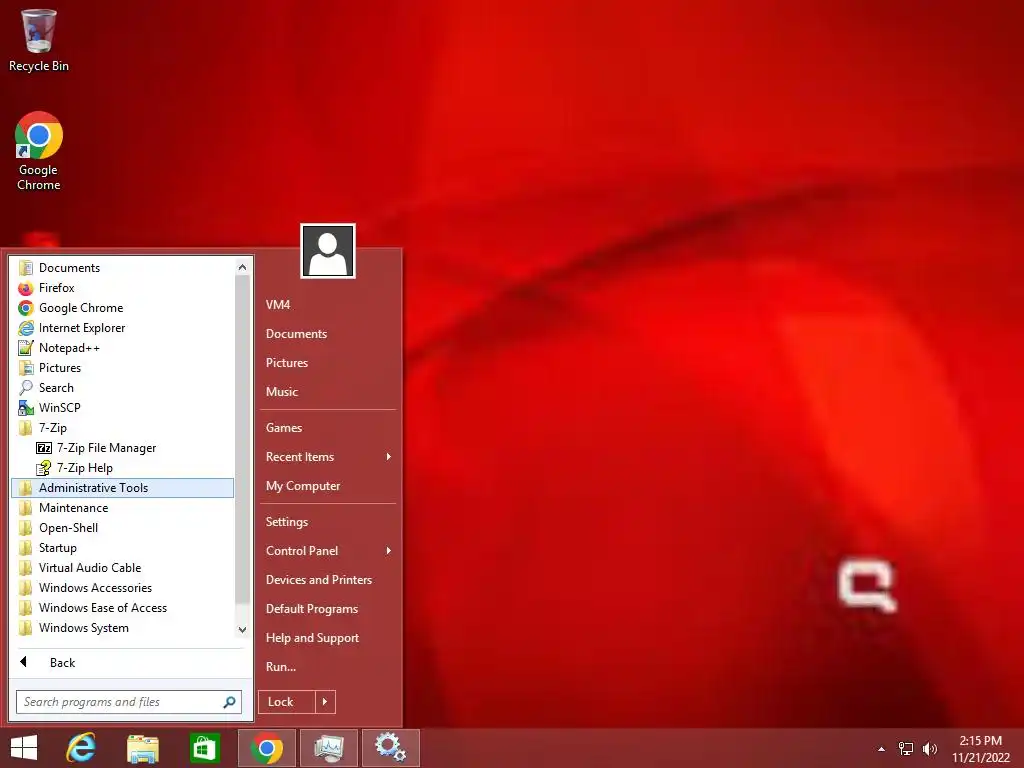Open the Documents folder in programs list
1024x768 pixels.
point(122,268)
